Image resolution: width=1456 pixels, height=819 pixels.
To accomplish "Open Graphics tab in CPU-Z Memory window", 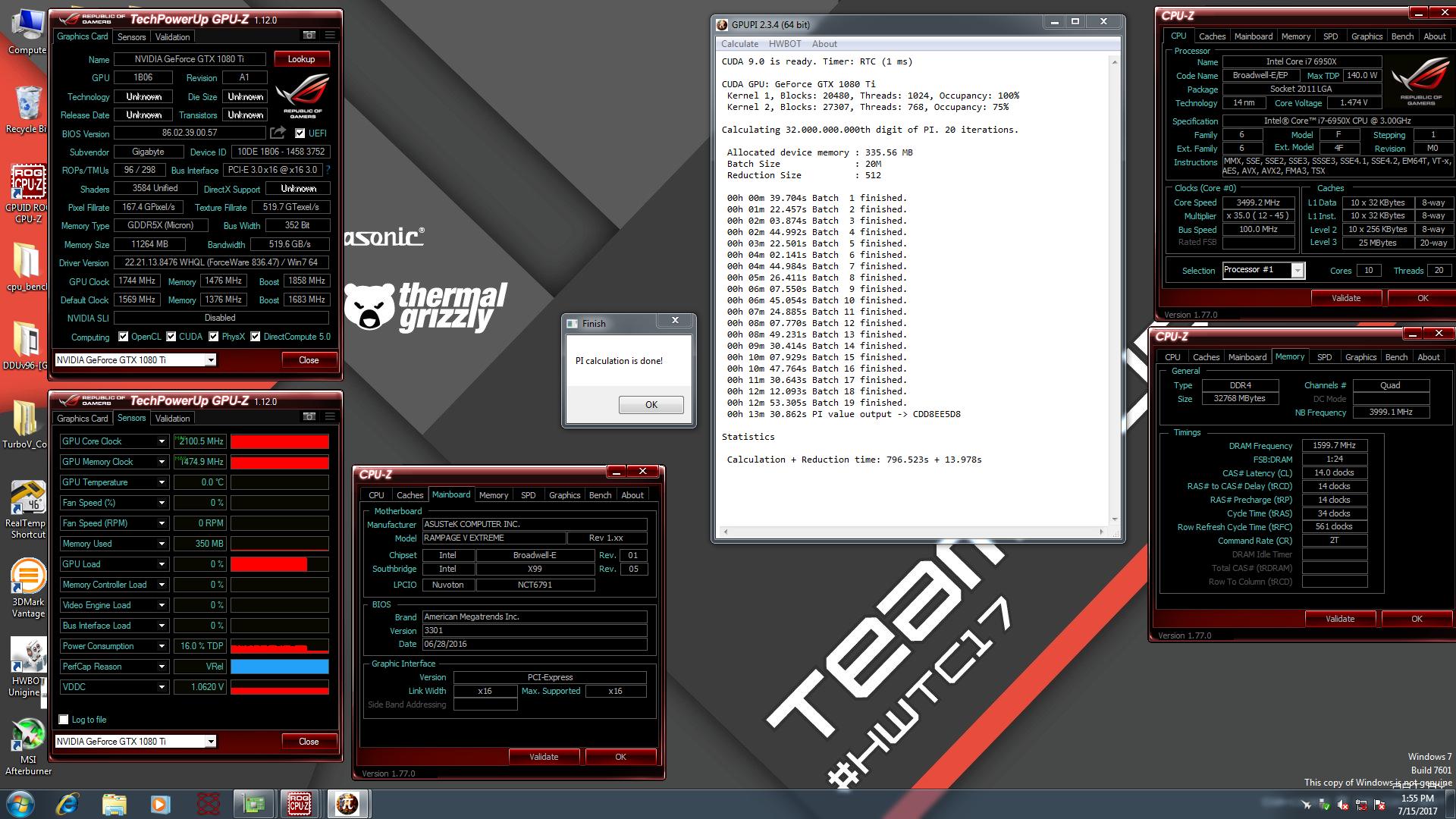I will pos(1360,357).
